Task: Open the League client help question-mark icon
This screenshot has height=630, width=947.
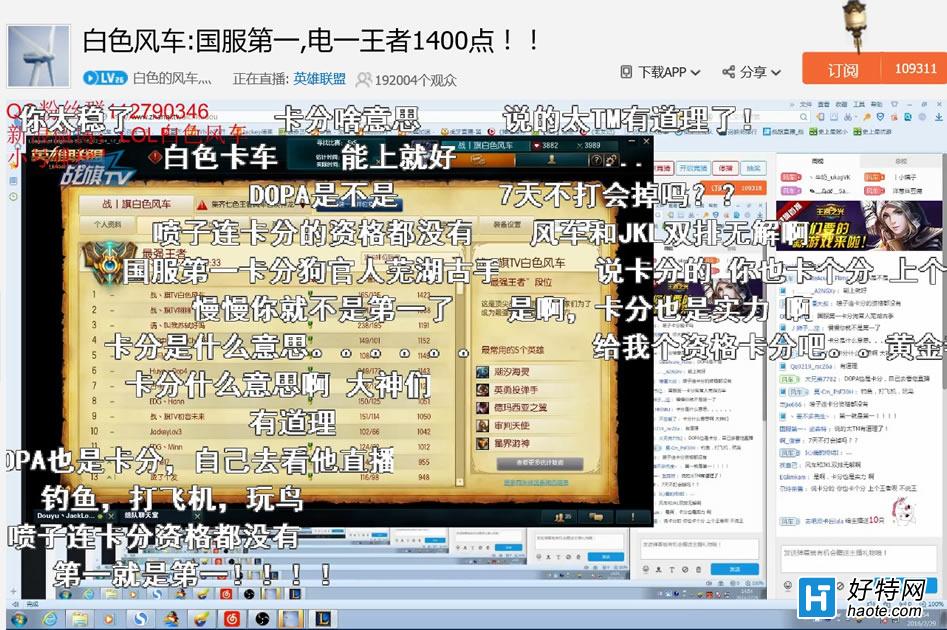Action: coord(595,161)
